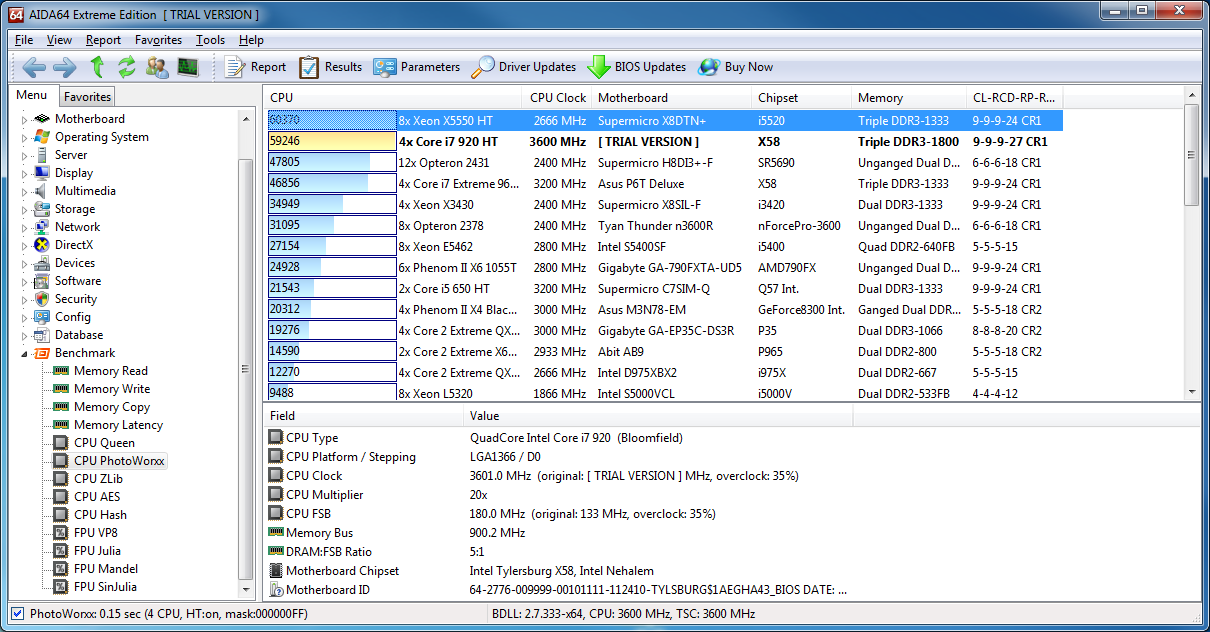Expand the Storage tree node

(25, 209)
